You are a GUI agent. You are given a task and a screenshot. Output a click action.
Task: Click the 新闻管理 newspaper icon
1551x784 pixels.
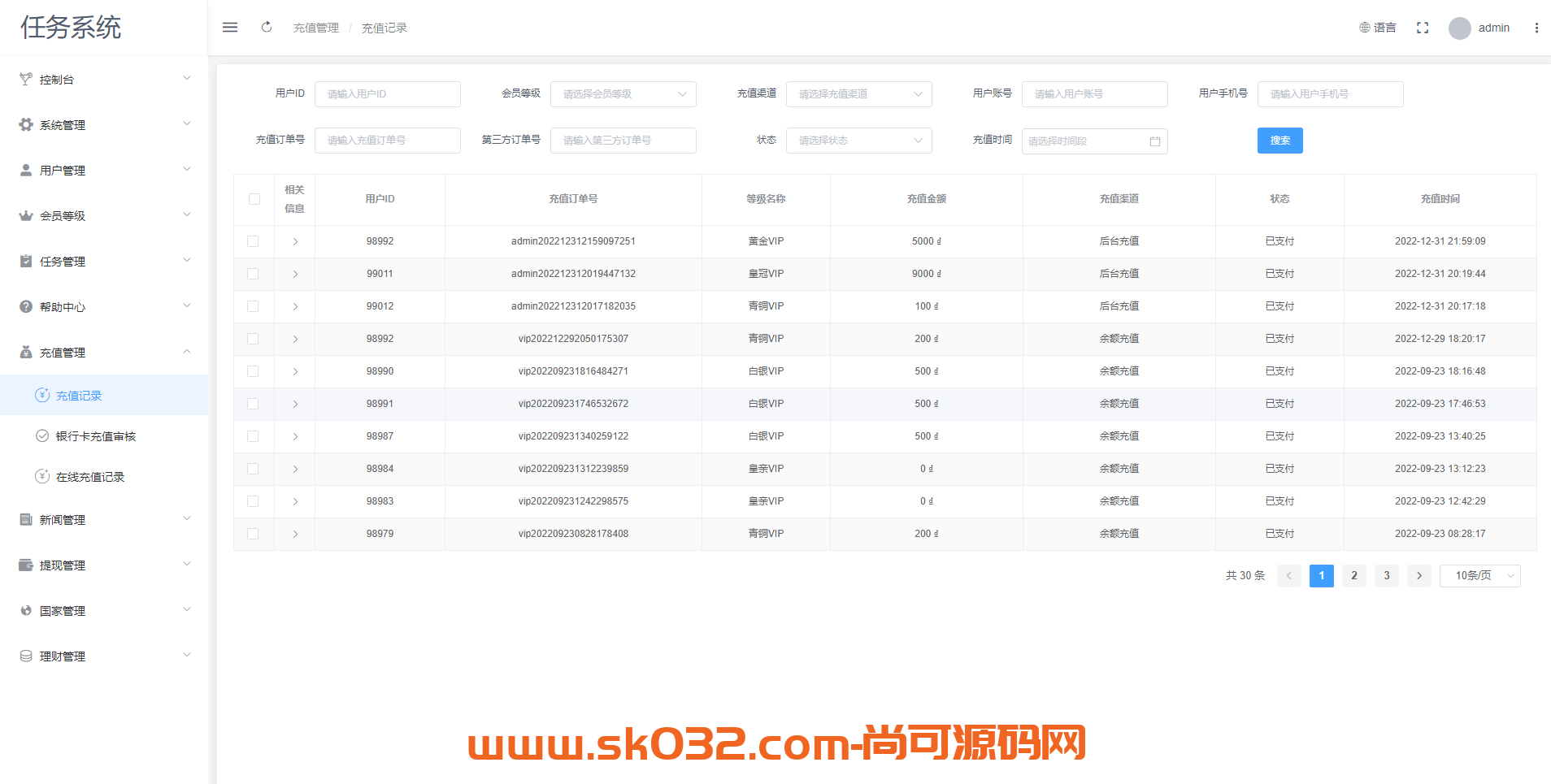pos(26,520)
